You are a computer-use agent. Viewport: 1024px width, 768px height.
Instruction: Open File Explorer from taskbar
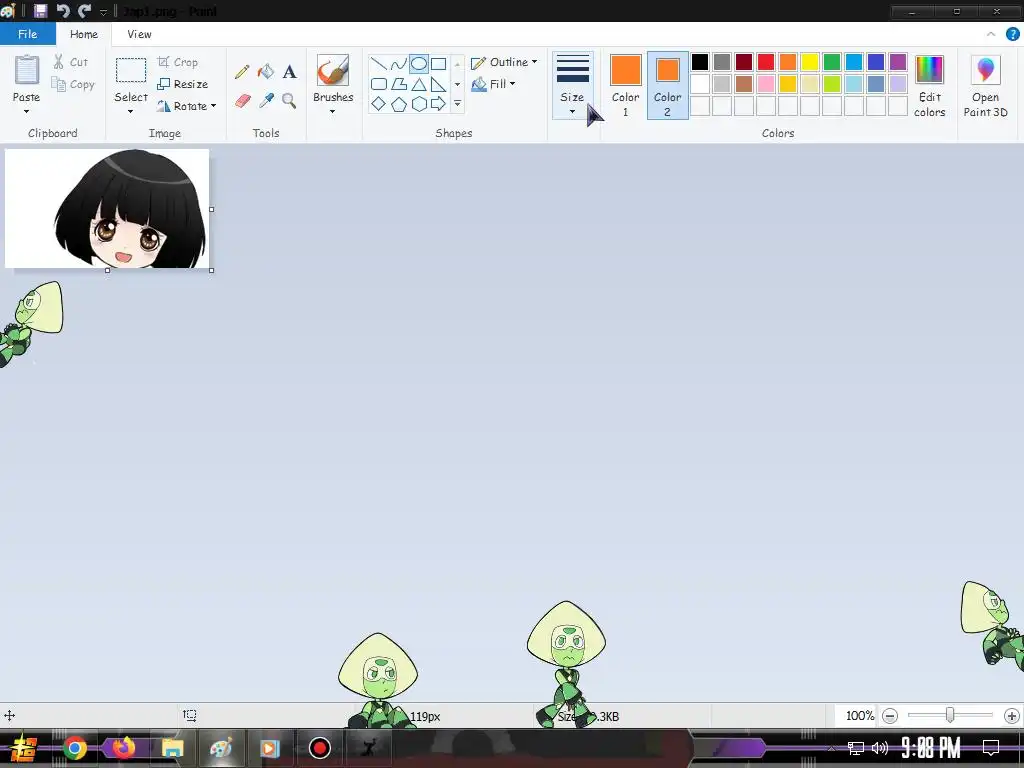tap(172, 748)
